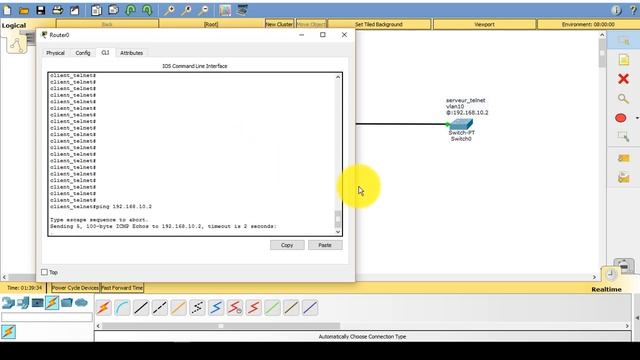Select Multiuser Connection cloud icon
The height and width of the screenshot is (360, 640).
[x=82, y=303]
